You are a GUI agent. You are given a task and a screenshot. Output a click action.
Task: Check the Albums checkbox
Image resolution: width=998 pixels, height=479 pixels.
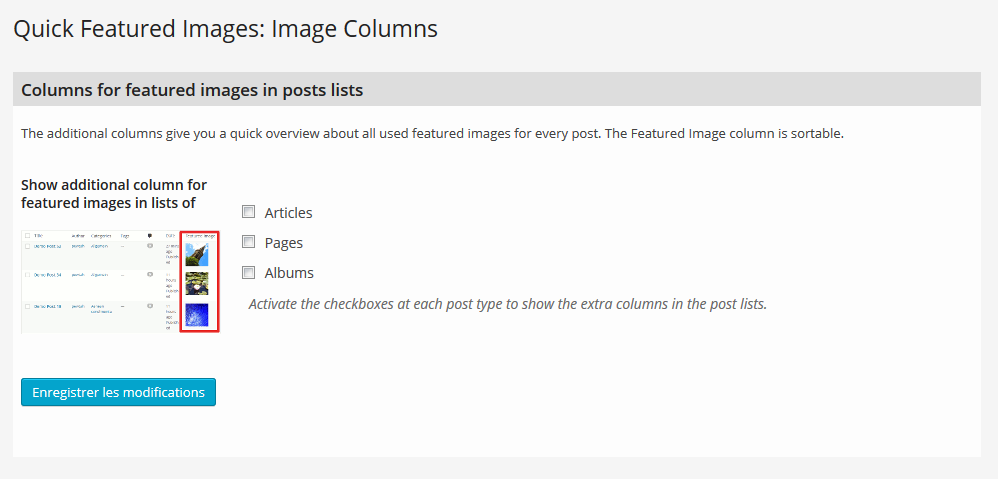pos(248,272)
